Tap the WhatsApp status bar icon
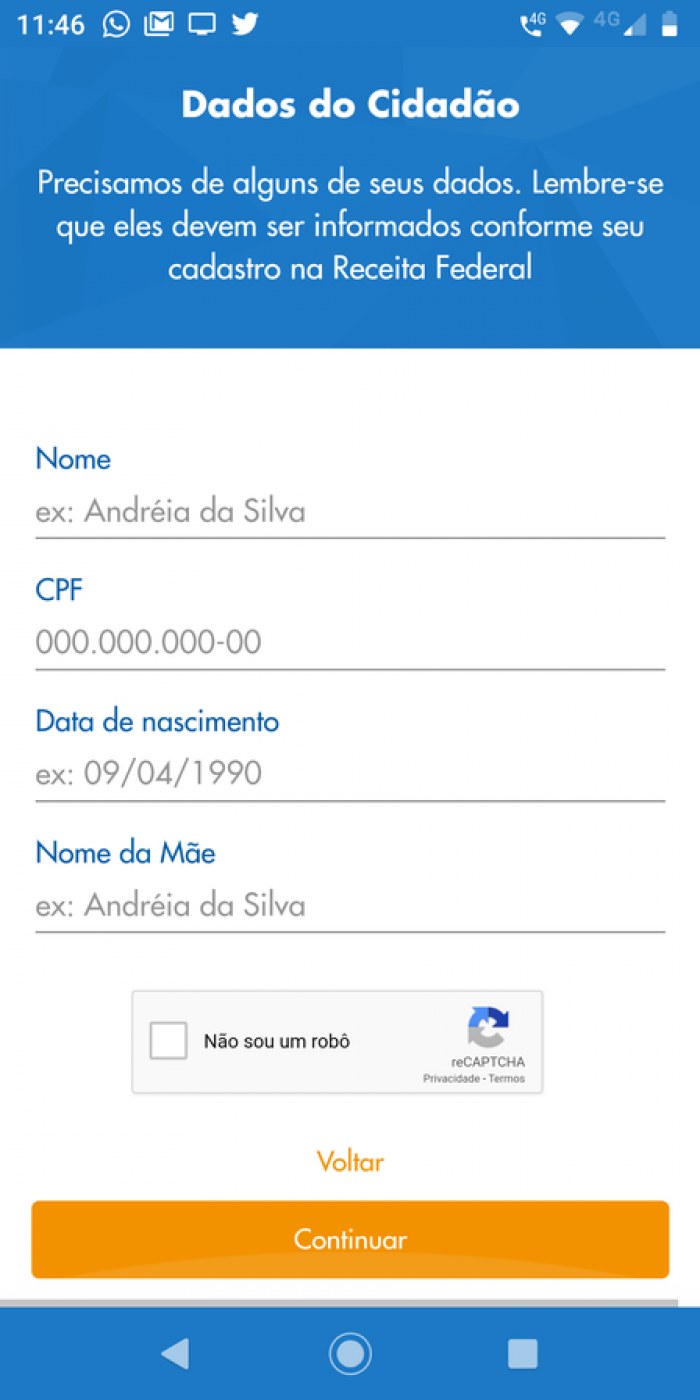This screenshot has height=1400, width=700. click(x=116, y=24)
